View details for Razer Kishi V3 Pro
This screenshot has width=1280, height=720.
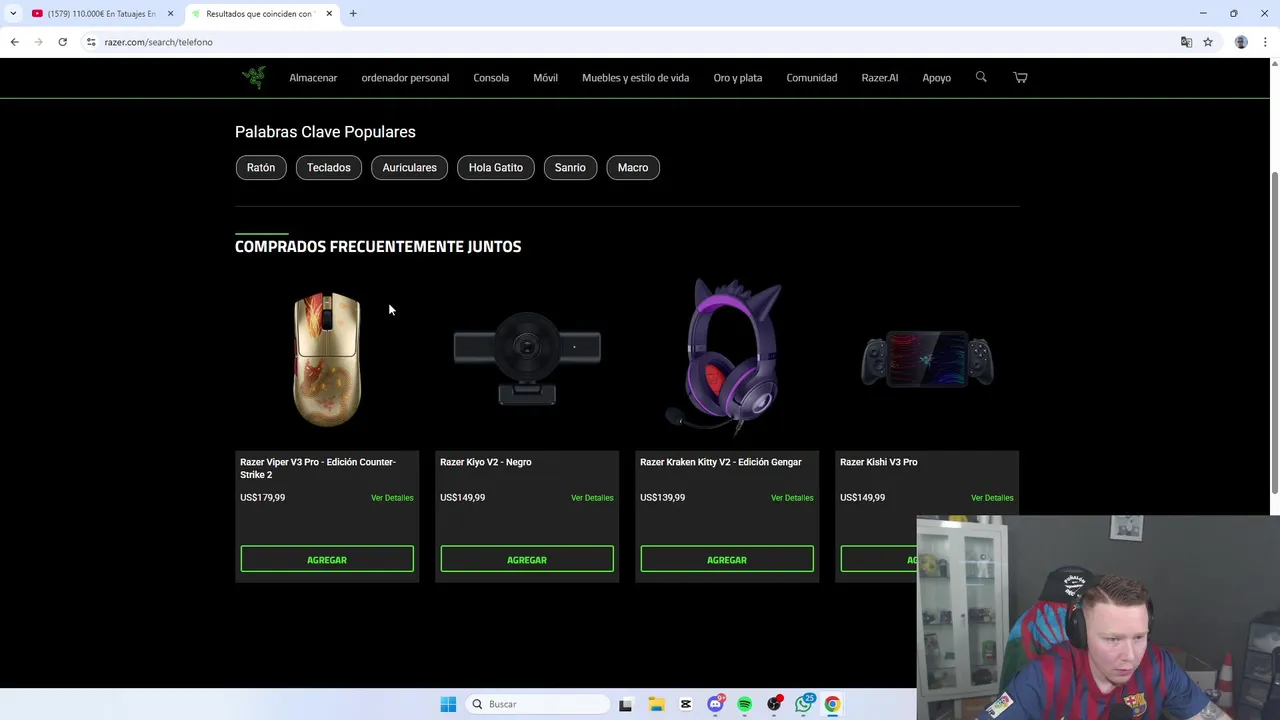992,498
